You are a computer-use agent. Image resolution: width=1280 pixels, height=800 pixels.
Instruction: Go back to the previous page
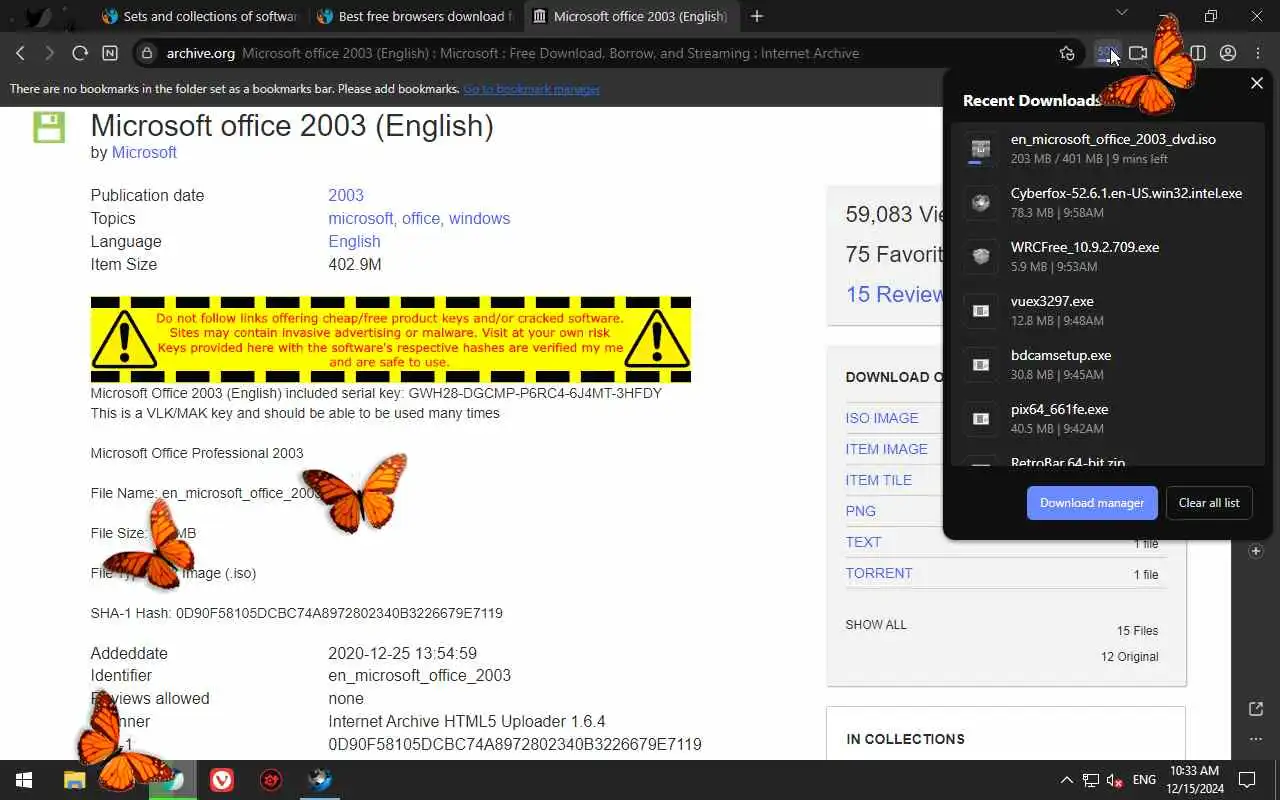[20, 53]
